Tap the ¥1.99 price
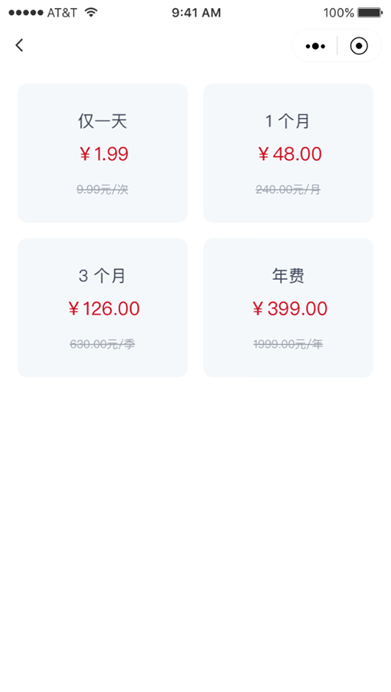Image resolution: width=391 pixels, height=692 pixels. click(104, 154)
